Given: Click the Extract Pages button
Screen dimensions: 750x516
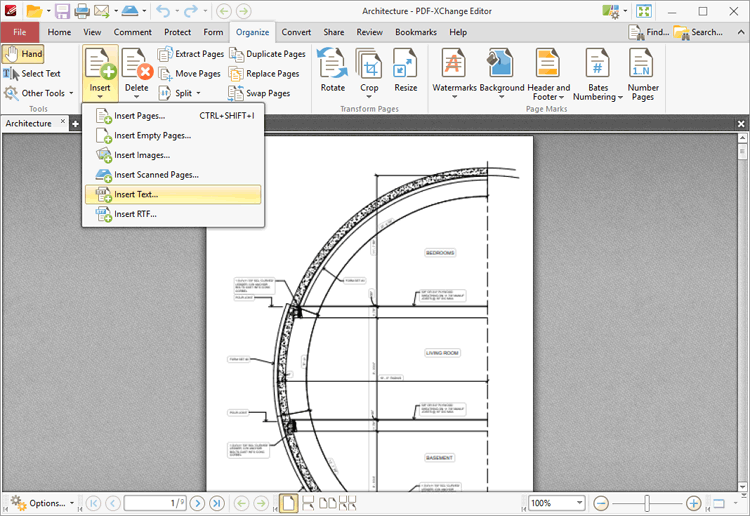Looking at the screenshot, I should click(191, 54).
